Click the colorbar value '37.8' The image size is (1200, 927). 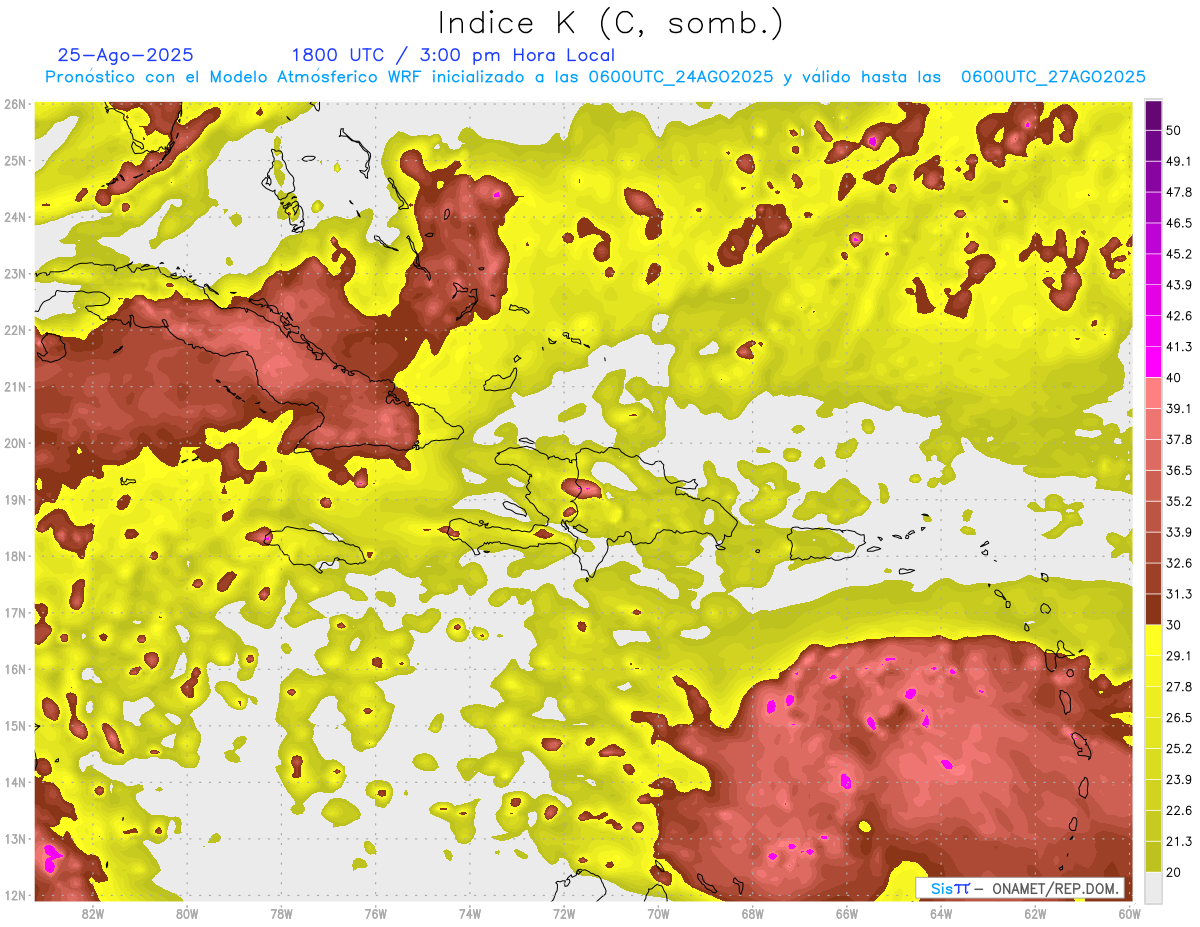pos(1179,439)
